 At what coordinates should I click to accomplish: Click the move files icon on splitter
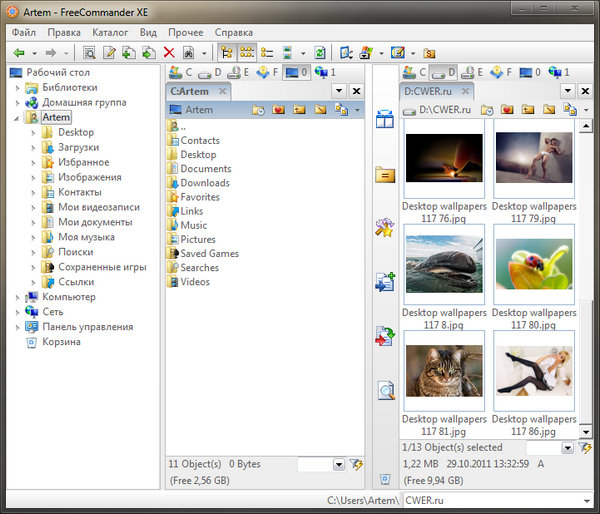385,337
